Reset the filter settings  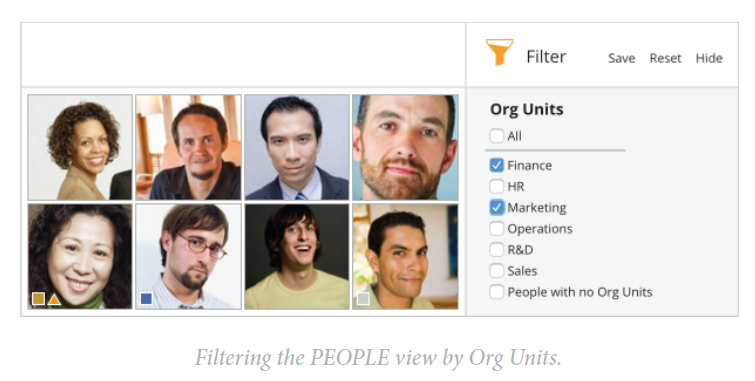[x=665, y=58]
